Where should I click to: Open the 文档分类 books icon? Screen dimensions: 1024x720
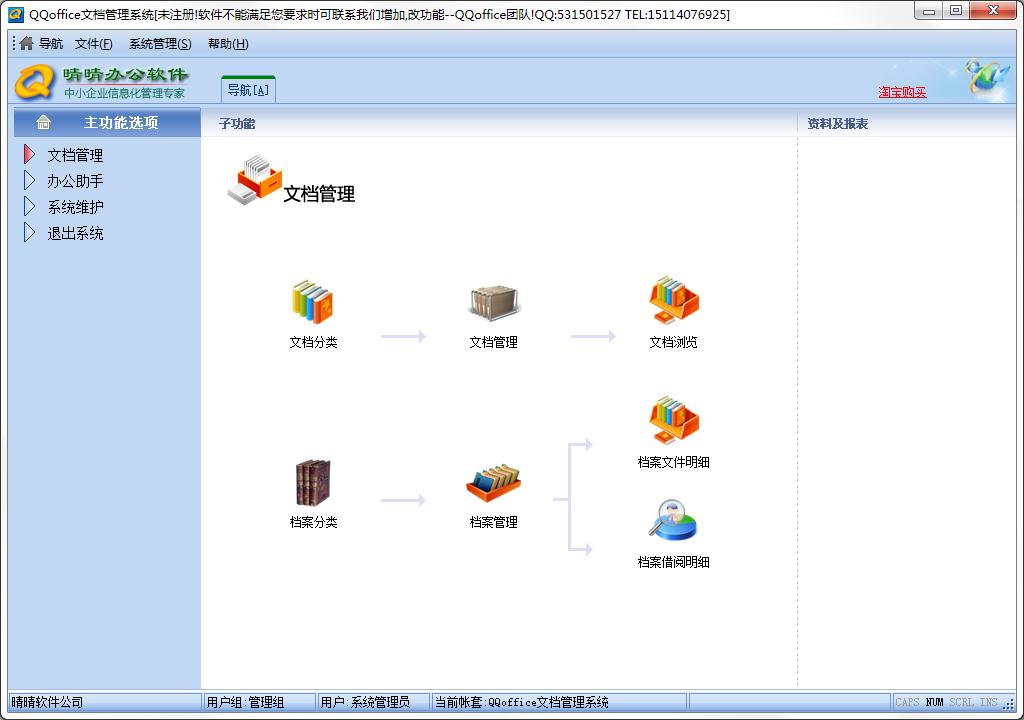click(313, 303)
